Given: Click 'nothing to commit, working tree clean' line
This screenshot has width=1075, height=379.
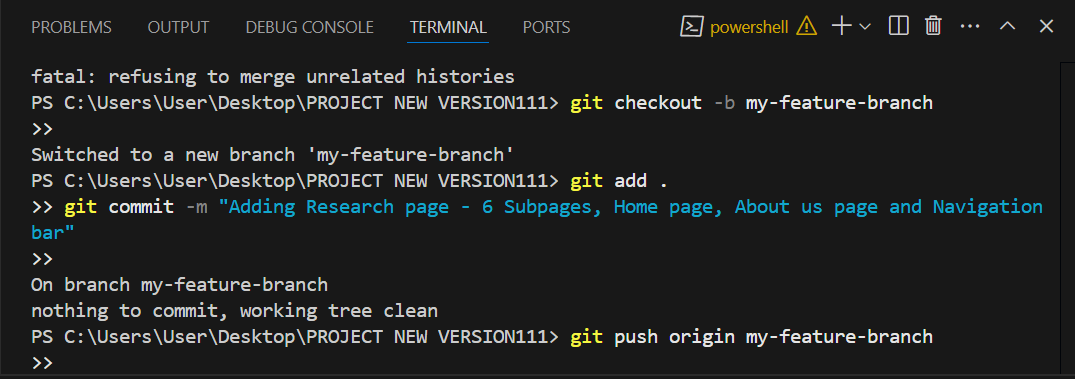Looking at the screenshot, I should (x=234, y=311).
